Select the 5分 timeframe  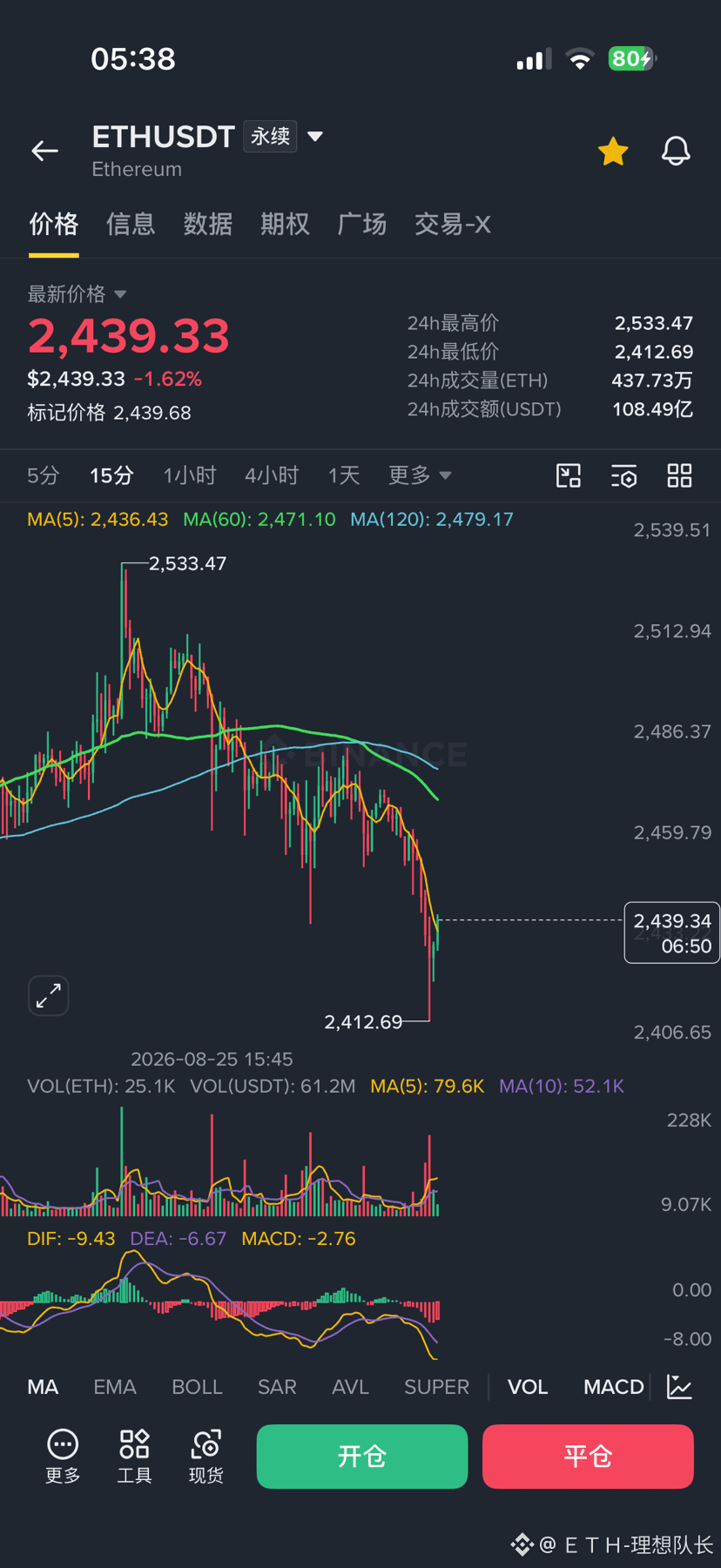(x=44, y=475)
